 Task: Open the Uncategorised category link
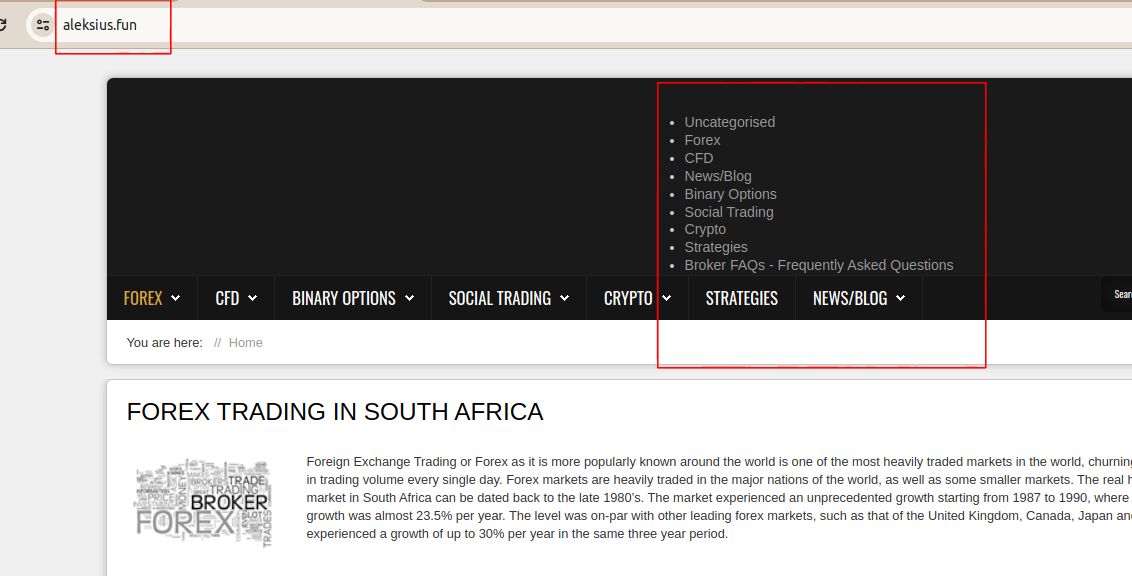(729, 122)
